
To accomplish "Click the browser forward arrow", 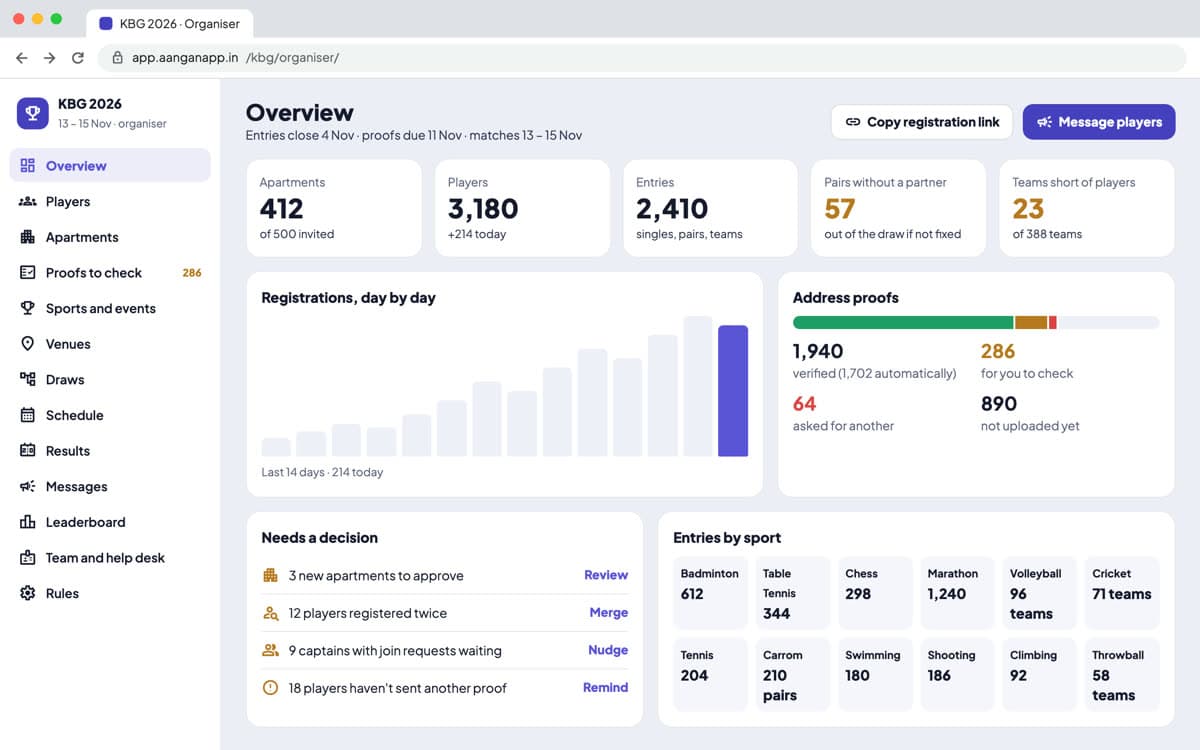I will 50,58.
